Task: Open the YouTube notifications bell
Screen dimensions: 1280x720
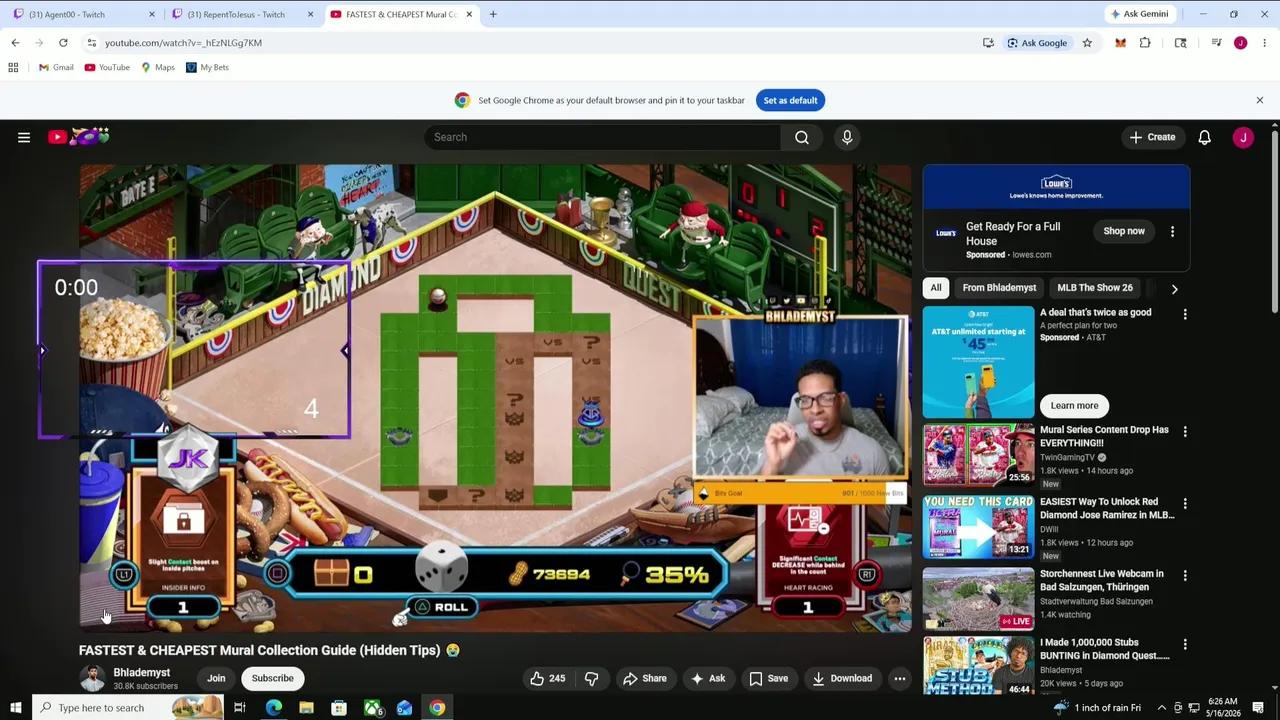Action: 1205,137
